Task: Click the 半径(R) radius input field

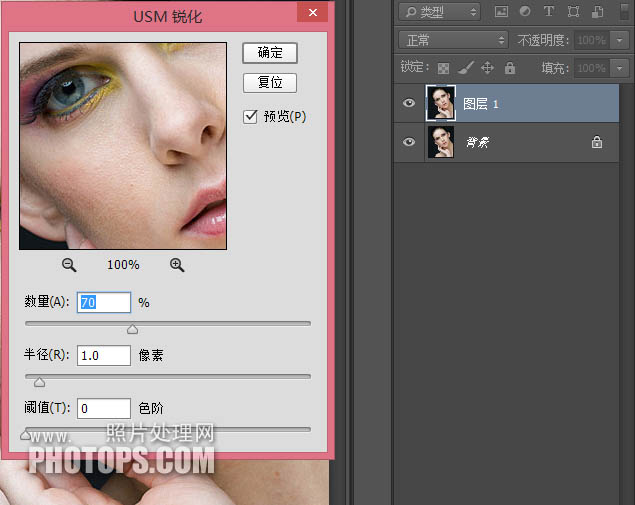Action: pyautogui.click(x=104, y=356)
